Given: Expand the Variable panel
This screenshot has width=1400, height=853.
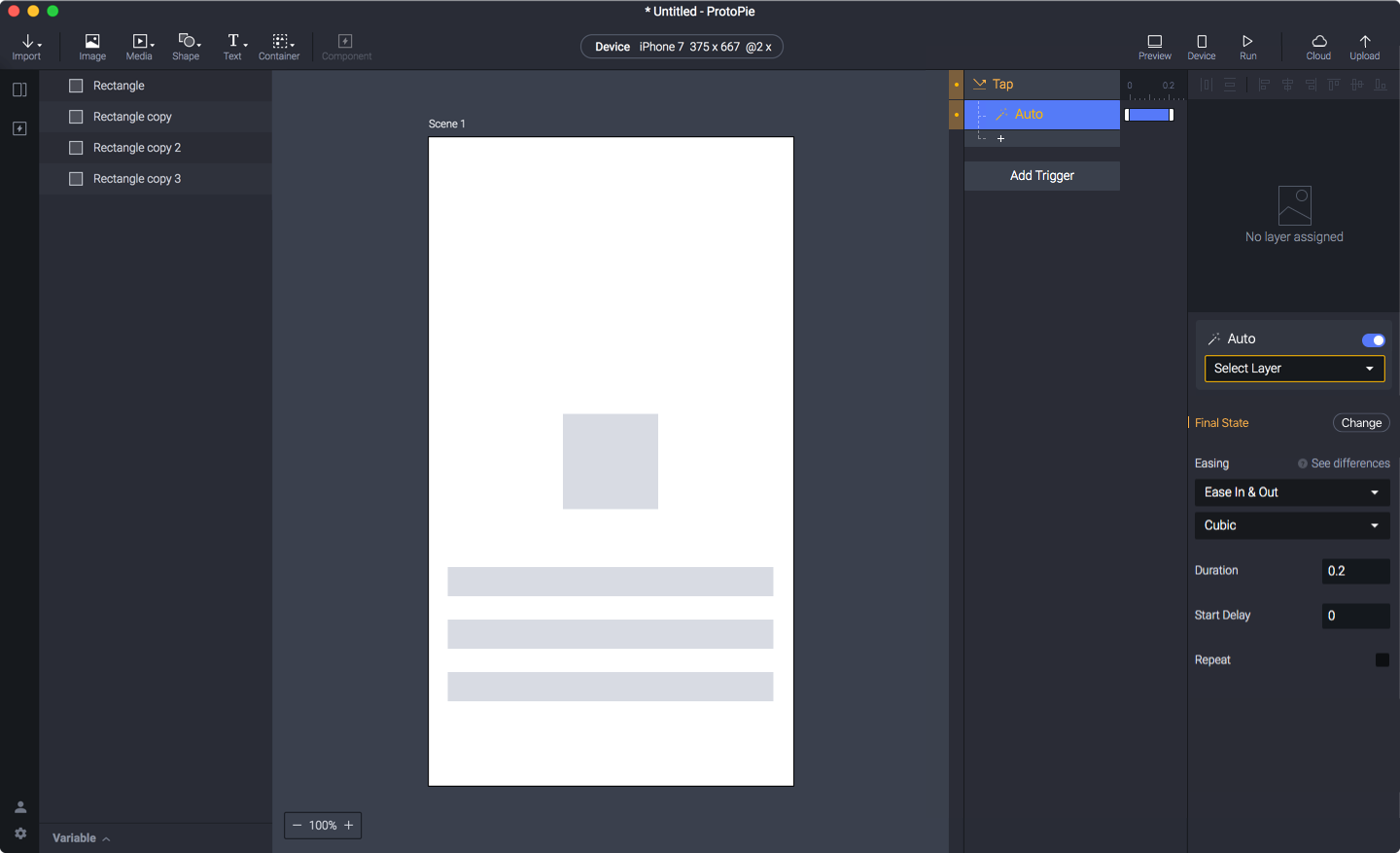Looking at the screenshot, I should click(82, 838).
